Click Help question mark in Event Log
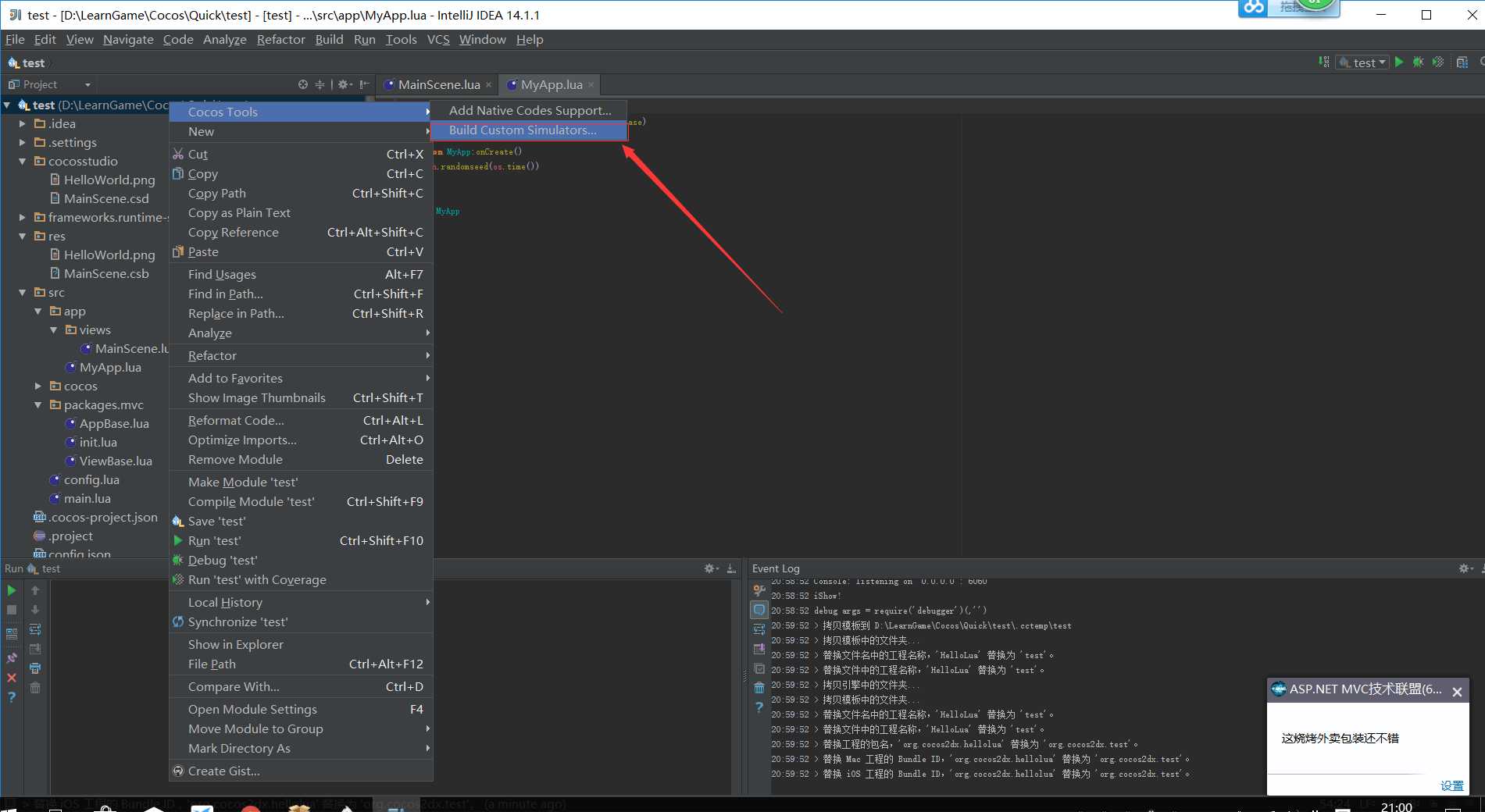The image size is (1485, 812). pyautogui.click(x=759, y=707)
